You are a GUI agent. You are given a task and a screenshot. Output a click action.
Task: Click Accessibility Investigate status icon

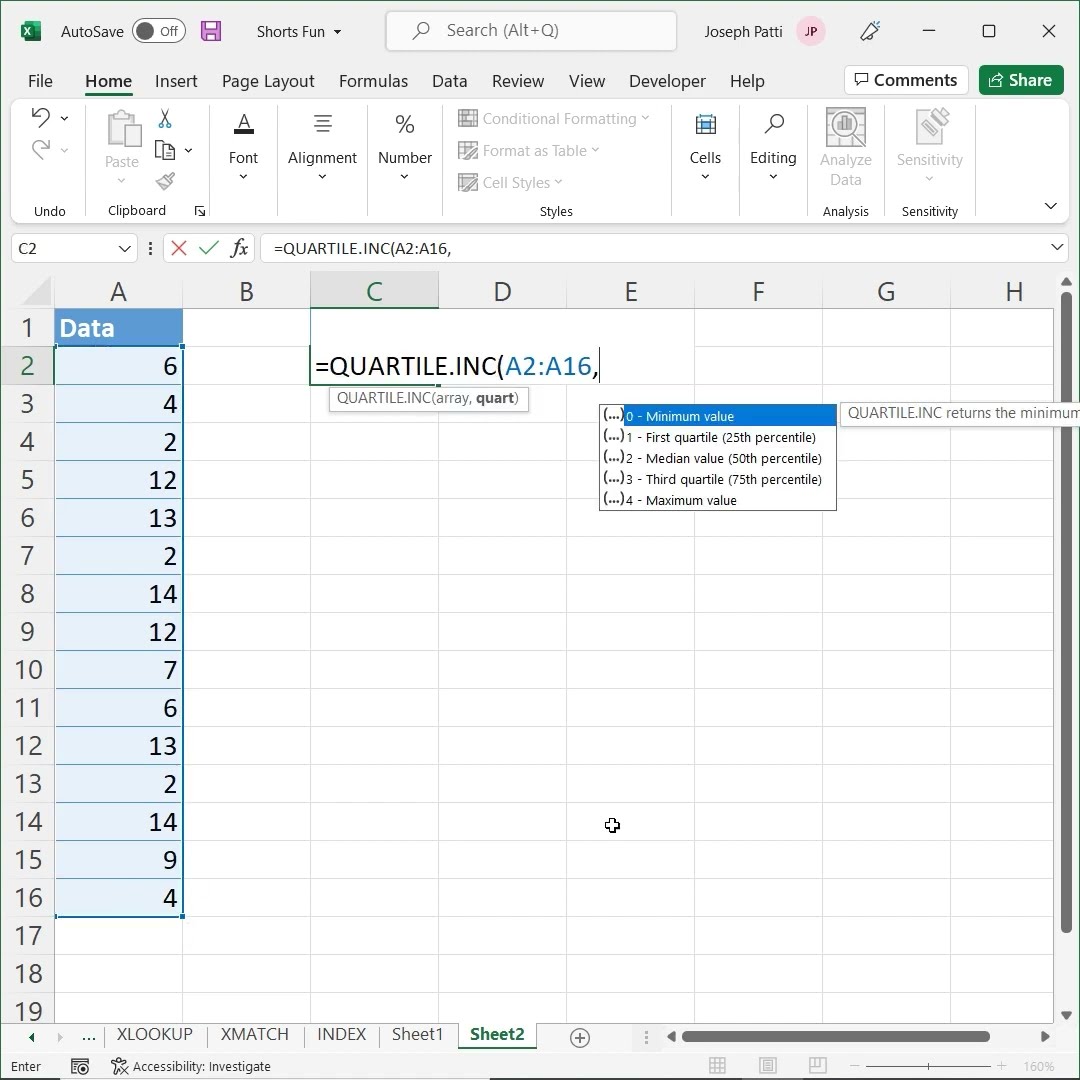point(119,1066)
